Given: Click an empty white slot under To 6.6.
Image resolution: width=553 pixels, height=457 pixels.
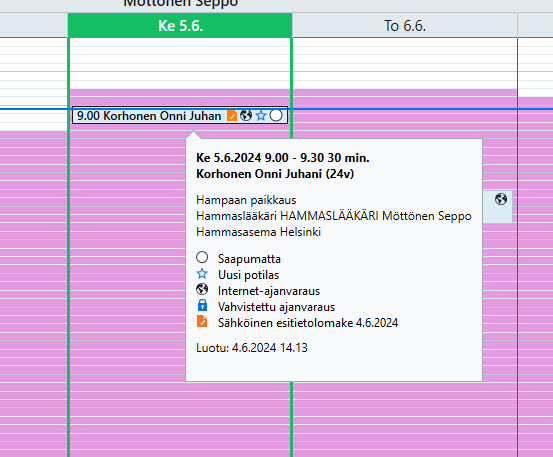Looking at the screenshot, I should coord(405,63).
